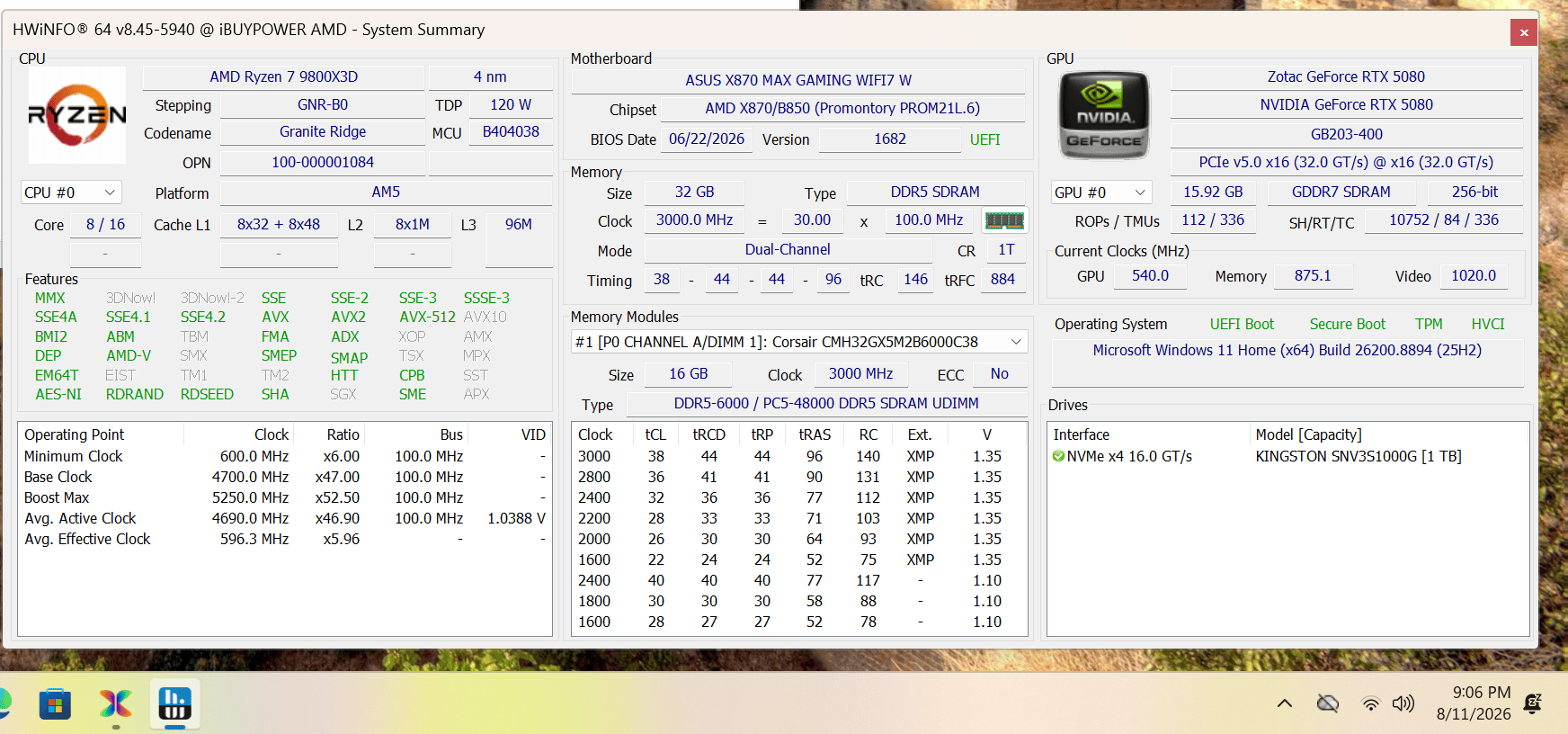Click the green NVMe drive status icon

coord(1058,456)
